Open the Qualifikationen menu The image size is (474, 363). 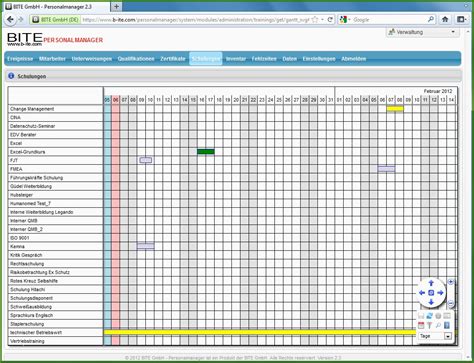[136, 59]
